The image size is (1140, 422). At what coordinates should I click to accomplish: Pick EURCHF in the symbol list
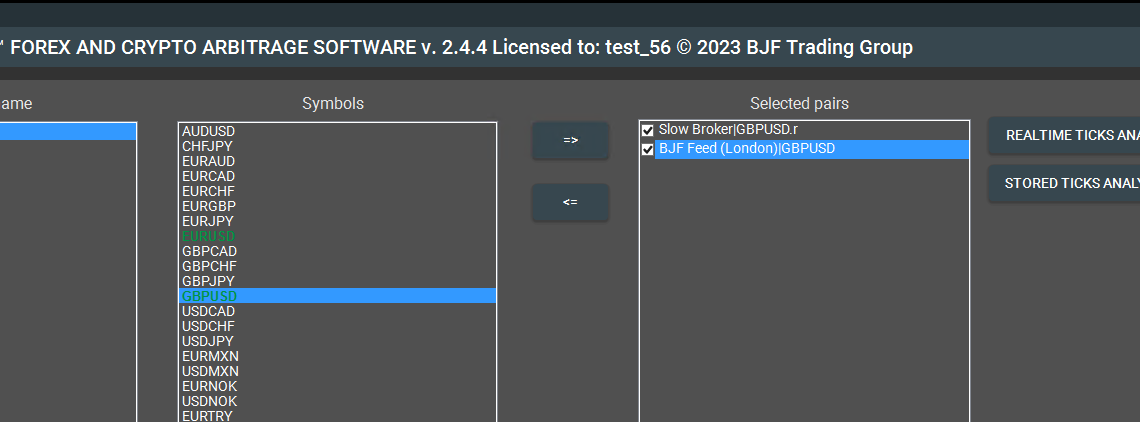[x=208, y=191]
